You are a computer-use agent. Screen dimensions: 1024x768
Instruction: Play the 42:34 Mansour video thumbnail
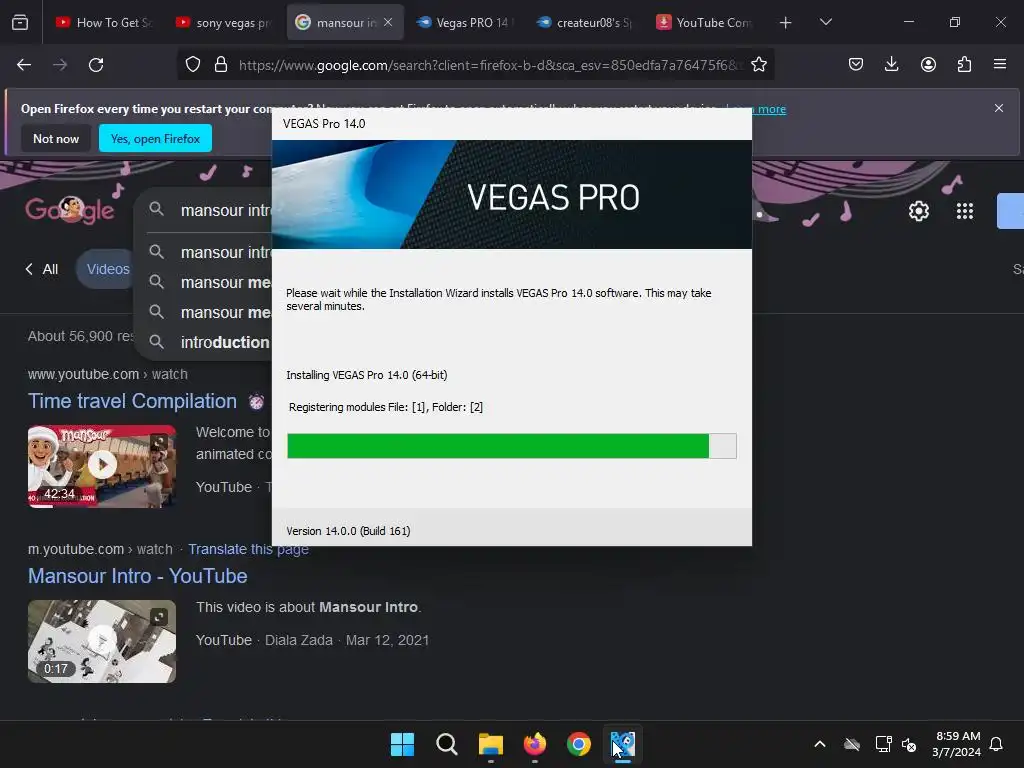[102, 466]
